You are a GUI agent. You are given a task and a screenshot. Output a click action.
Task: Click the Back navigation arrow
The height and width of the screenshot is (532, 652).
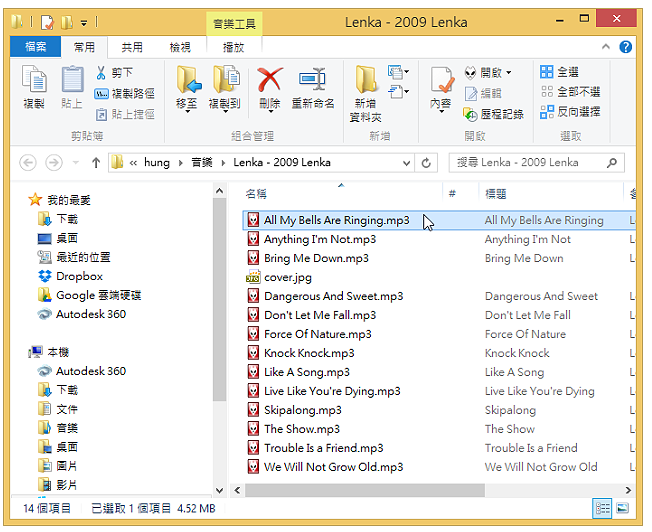(28, 163)
